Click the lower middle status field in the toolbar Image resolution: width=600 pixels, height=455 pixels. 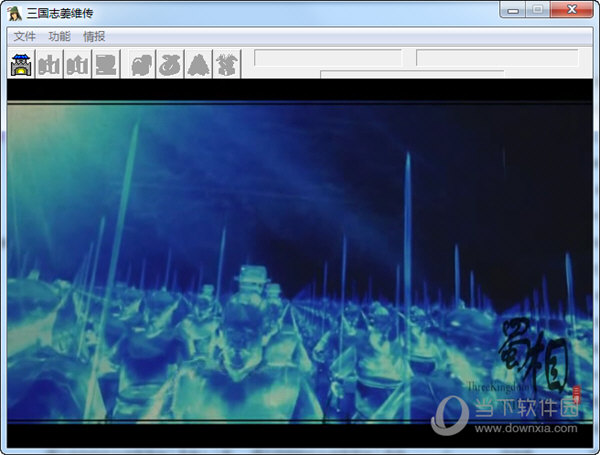(x=412, y=74)
